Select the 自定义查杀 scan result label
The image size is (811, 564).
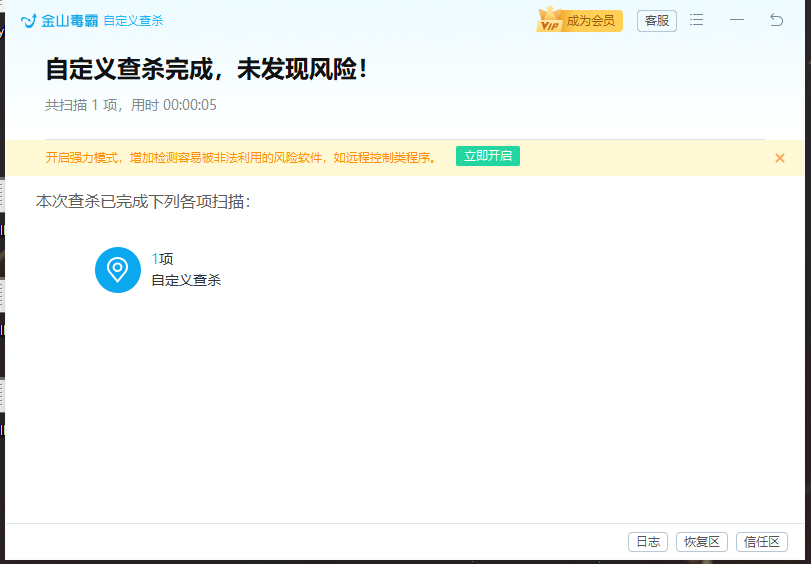186,280
